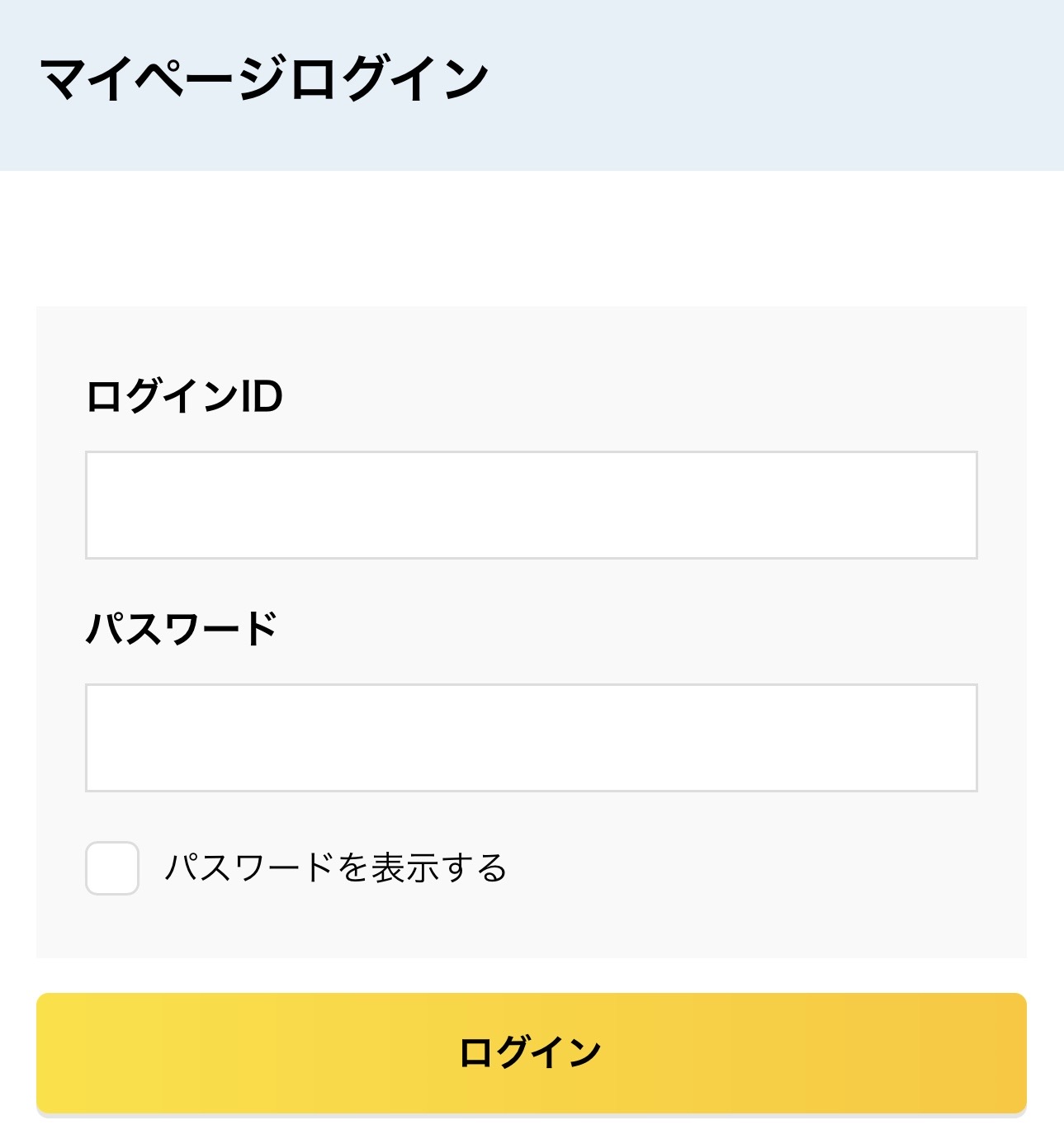
Task: Focus the パスワード input field
Action: pyautogui.click(x=531, y=738)
